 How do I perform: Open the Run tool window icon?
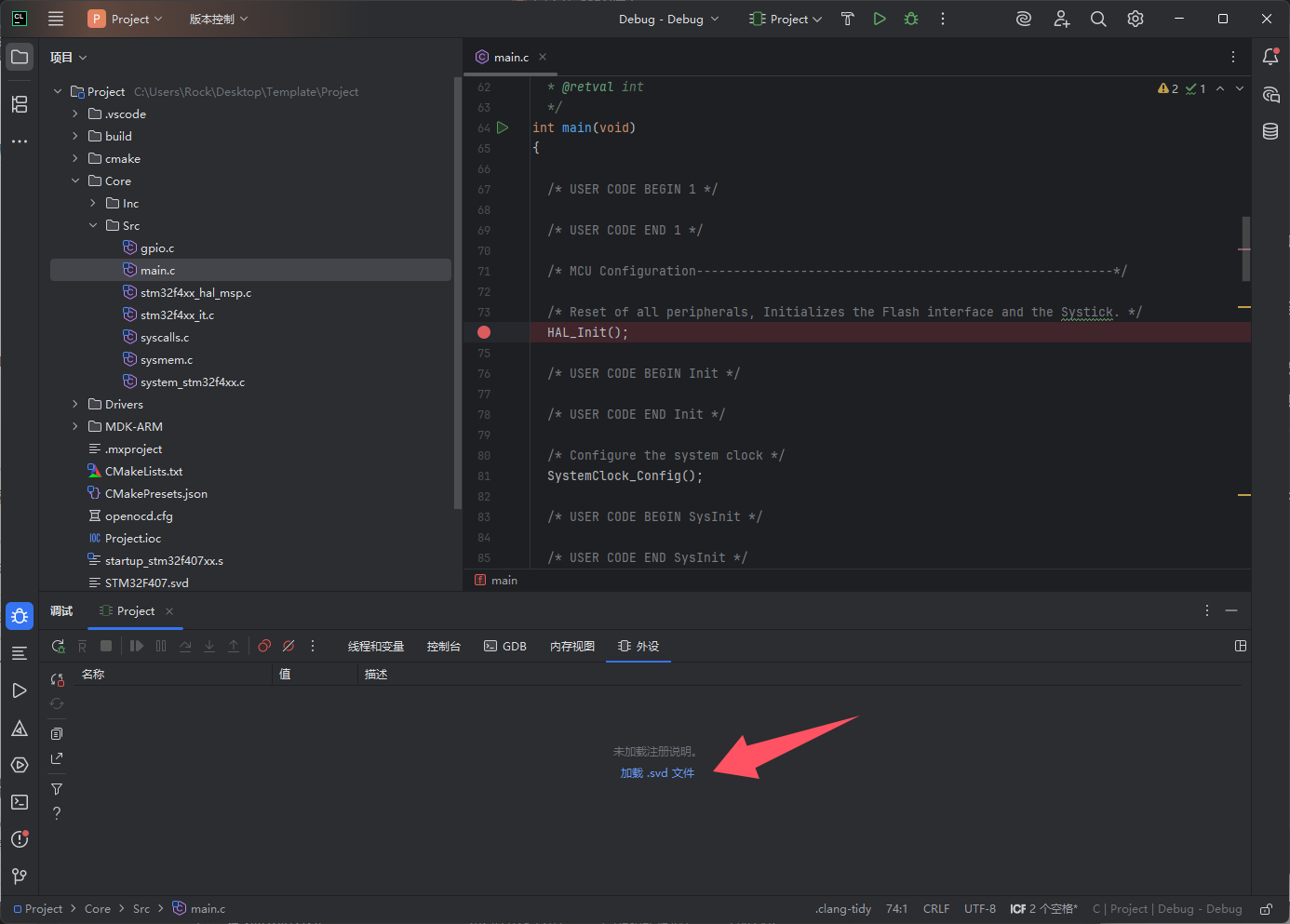20,690
